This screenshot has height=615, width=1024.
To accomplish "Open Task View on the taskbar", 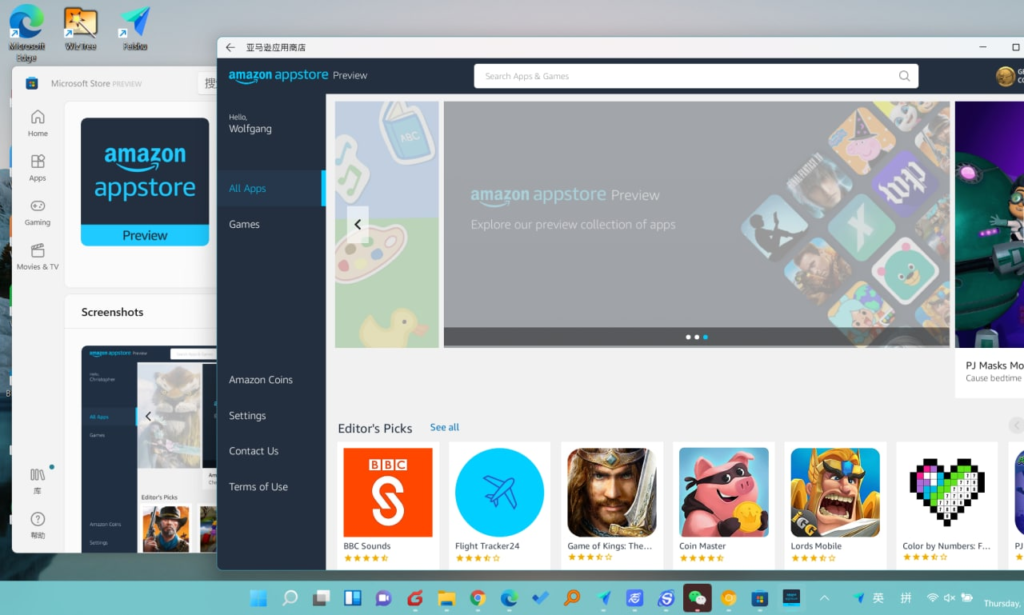I will pyautogui.click(x=321, y=598).
